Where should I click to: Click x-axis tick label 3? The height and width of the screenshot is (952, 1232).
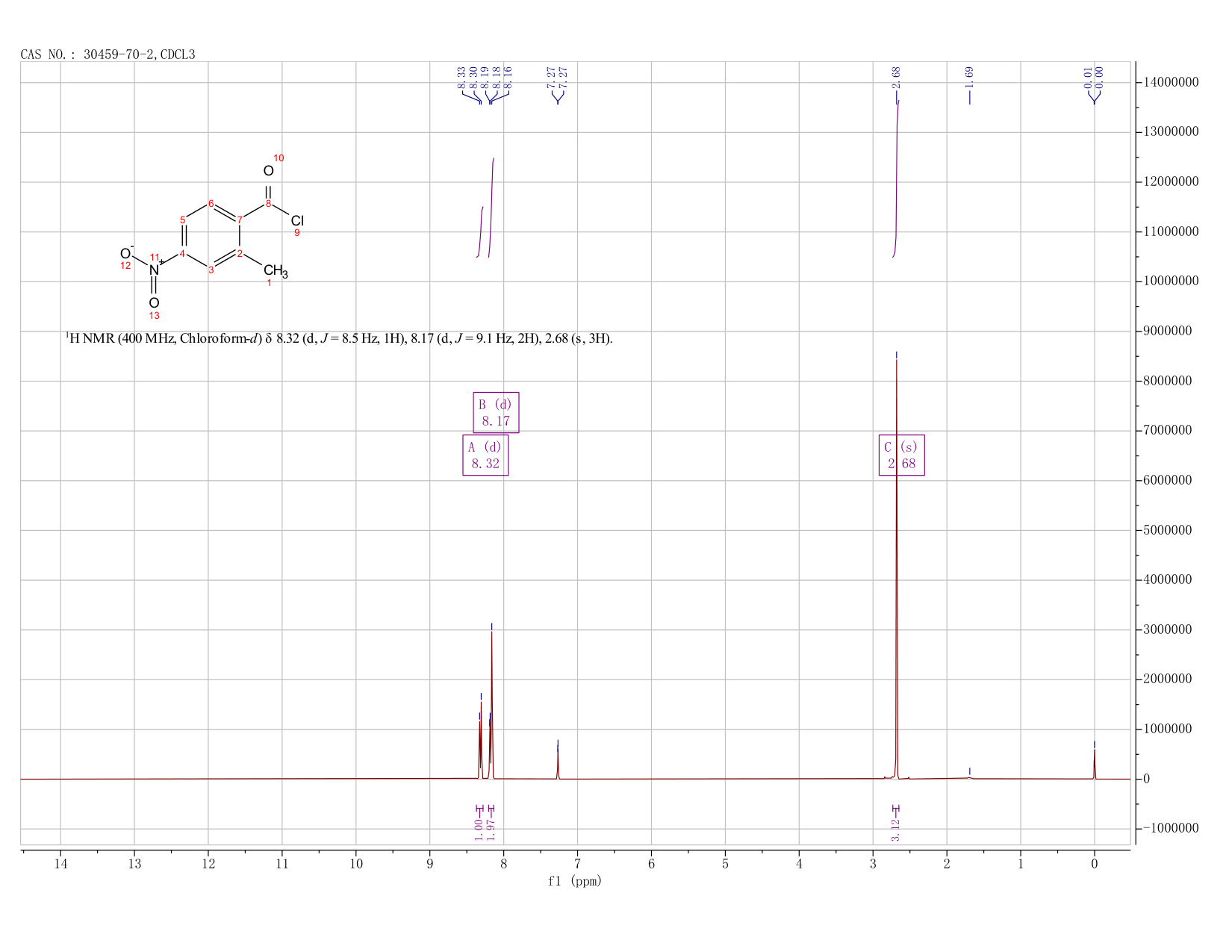(873, 864)
